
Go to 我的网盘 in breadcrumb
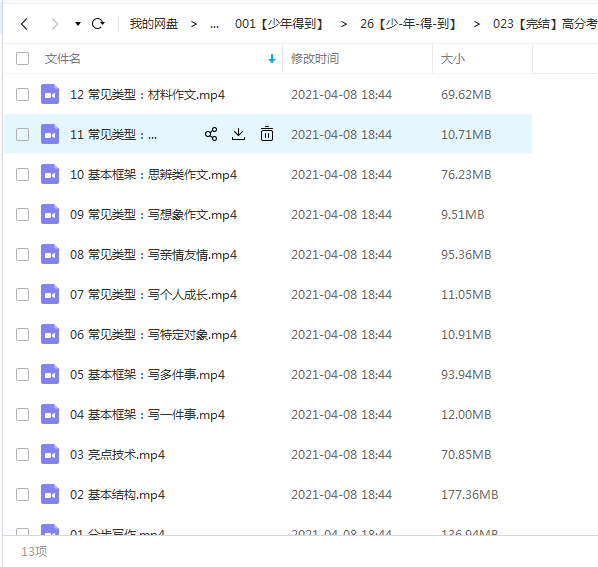[154, 24]
